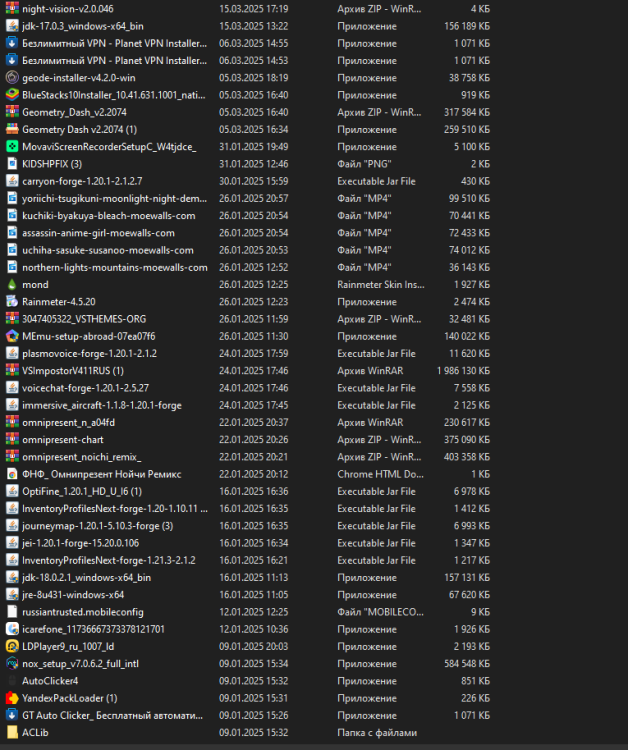Image resolution: width=628 pixels, height=750 pixels.
Task: Click the Geometry_Dash_v2.2074 WinRAR icon
Action: coord(12,112)
